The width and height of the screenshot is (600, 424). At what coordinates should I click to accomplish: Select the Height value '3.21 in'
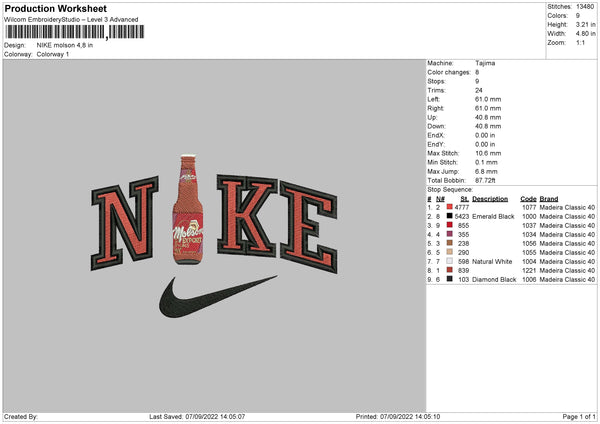coord(585,24)
